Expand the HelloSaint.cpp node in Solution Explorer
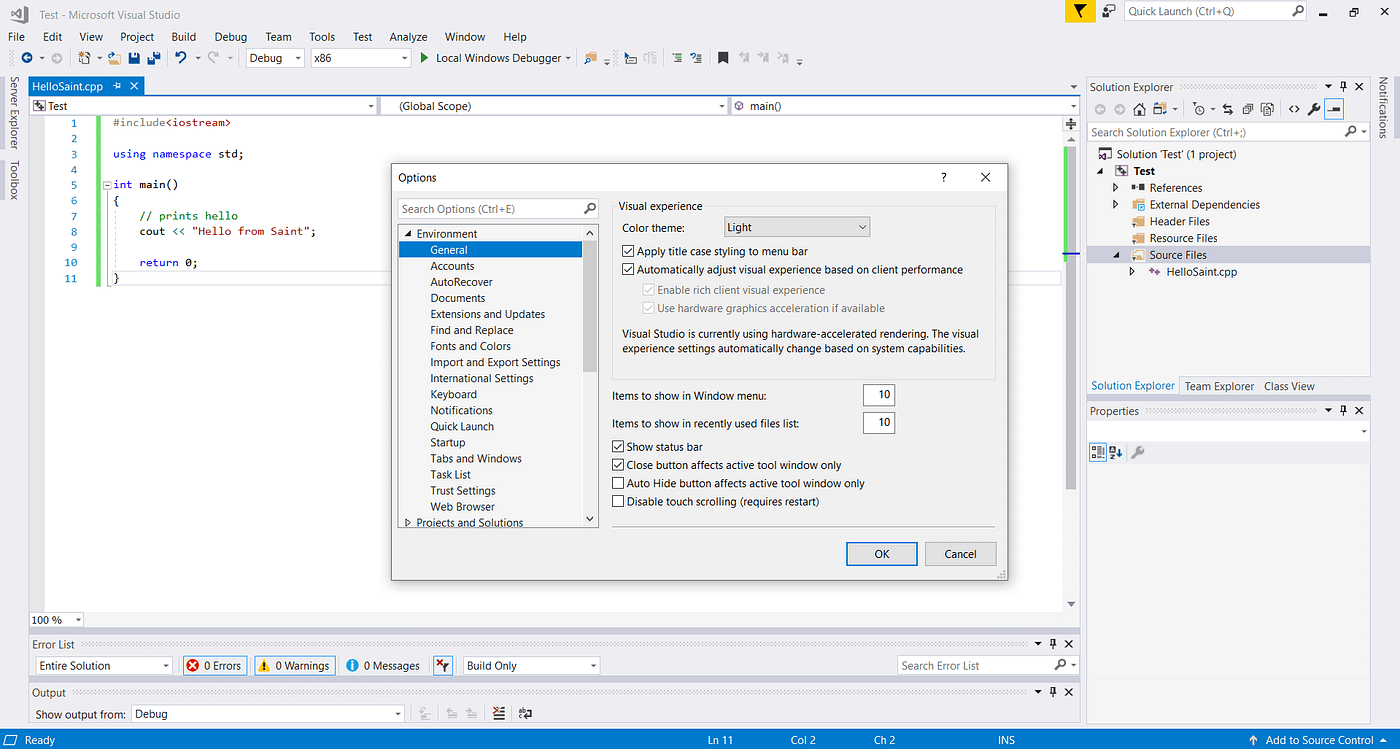This screenshot has width=1400, height=749. click(1133, 271)
